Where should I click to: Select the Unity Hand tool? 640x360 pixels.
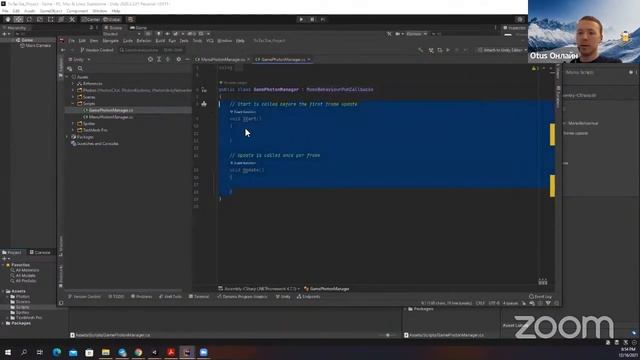tap(8, 19)
